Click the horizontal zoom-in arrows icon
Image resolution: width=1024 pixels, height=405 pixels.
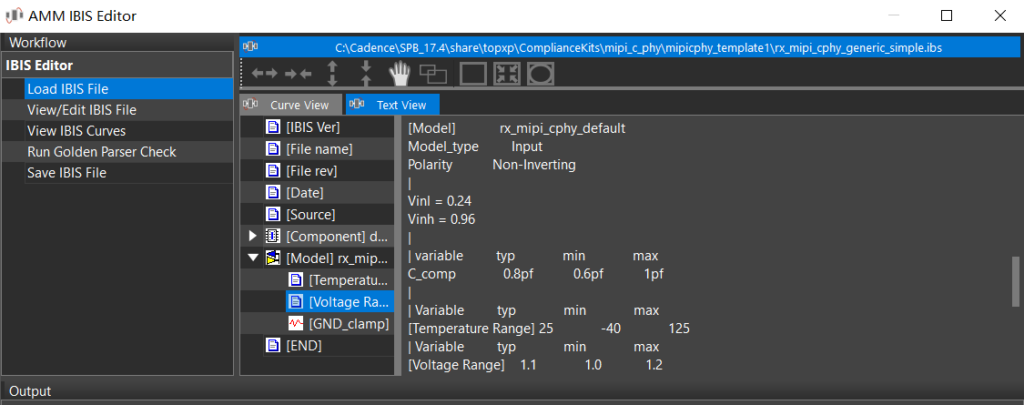click(298, 73)
